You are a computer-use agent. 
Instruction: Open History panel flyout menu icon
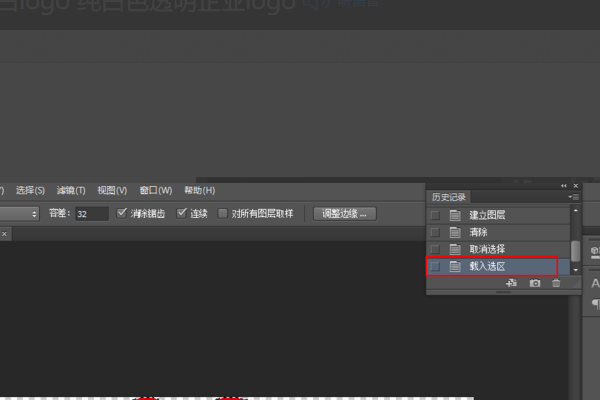573,197
